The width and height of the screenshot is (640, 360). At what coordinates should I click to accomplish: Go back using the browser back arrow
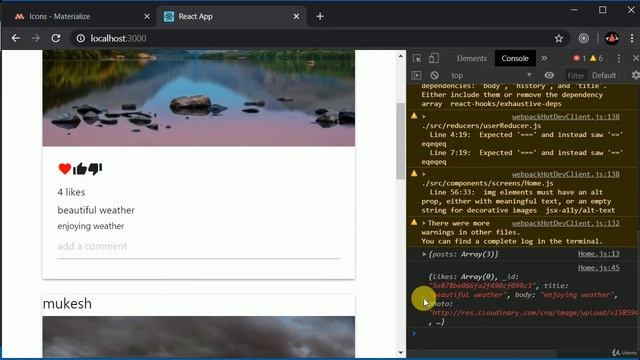click(16, 38)
